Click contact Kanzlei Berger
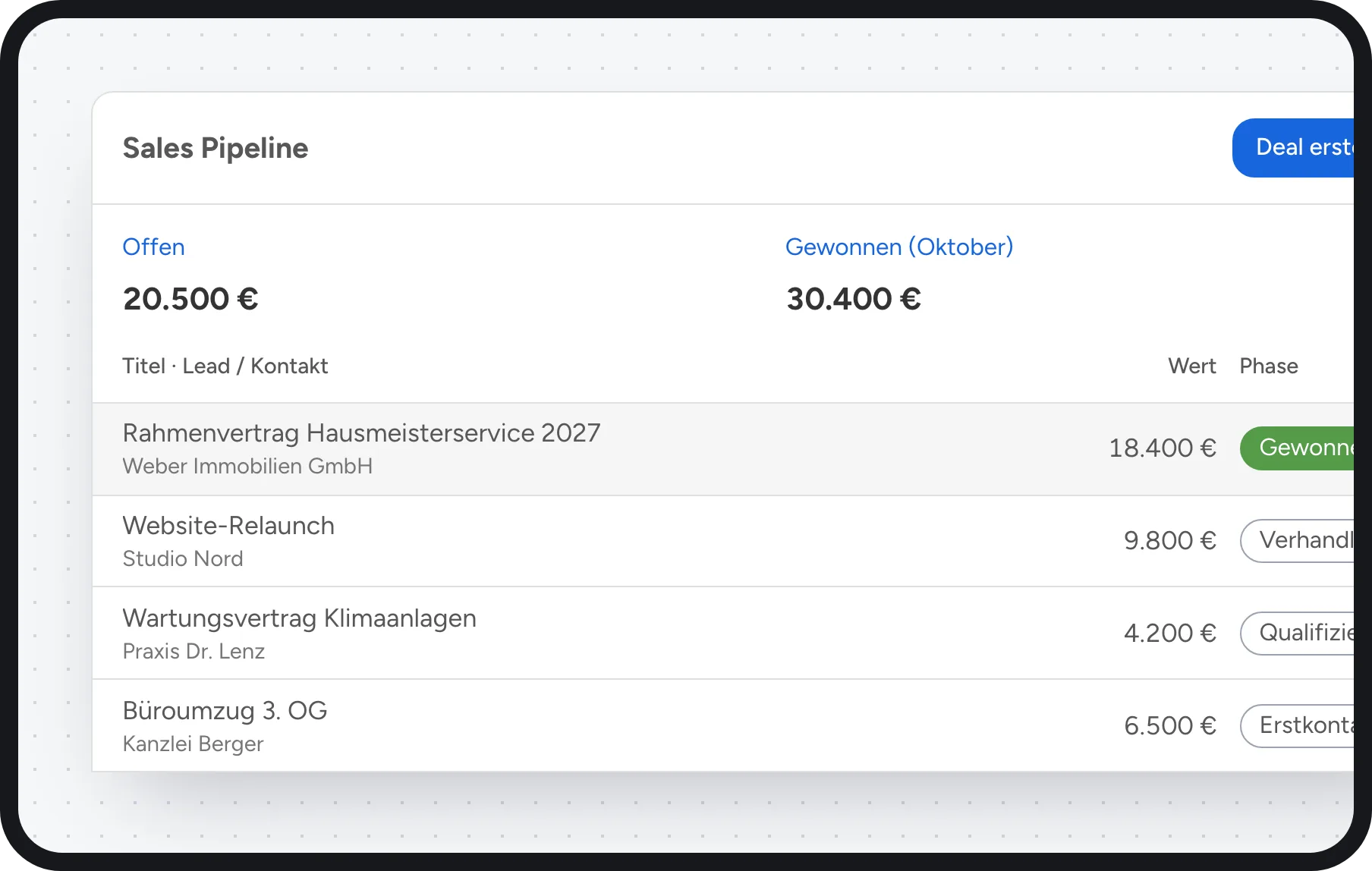This screenshot has height=871, width=1372. (194, 744)
